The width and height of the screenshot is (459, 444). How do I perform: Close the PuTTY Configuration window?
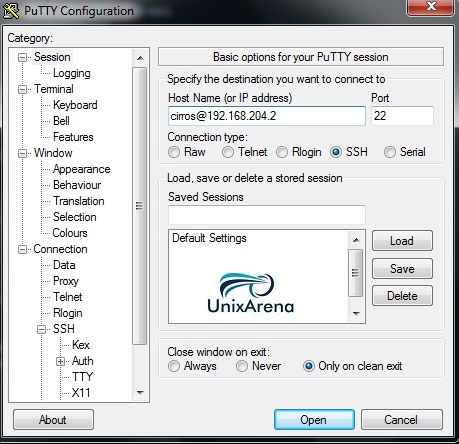[x=431, y=7]
